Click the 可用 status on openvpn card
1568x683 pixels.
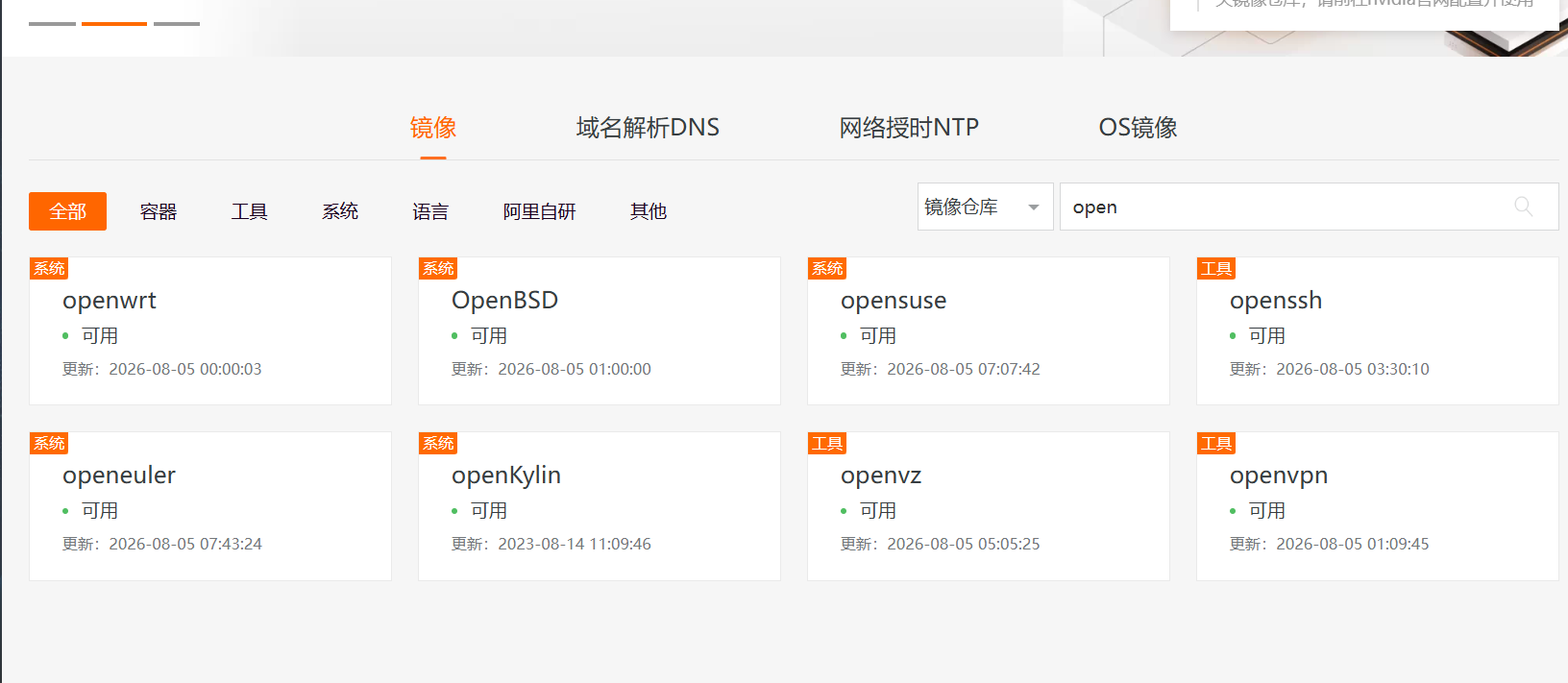click(1267, 511)
